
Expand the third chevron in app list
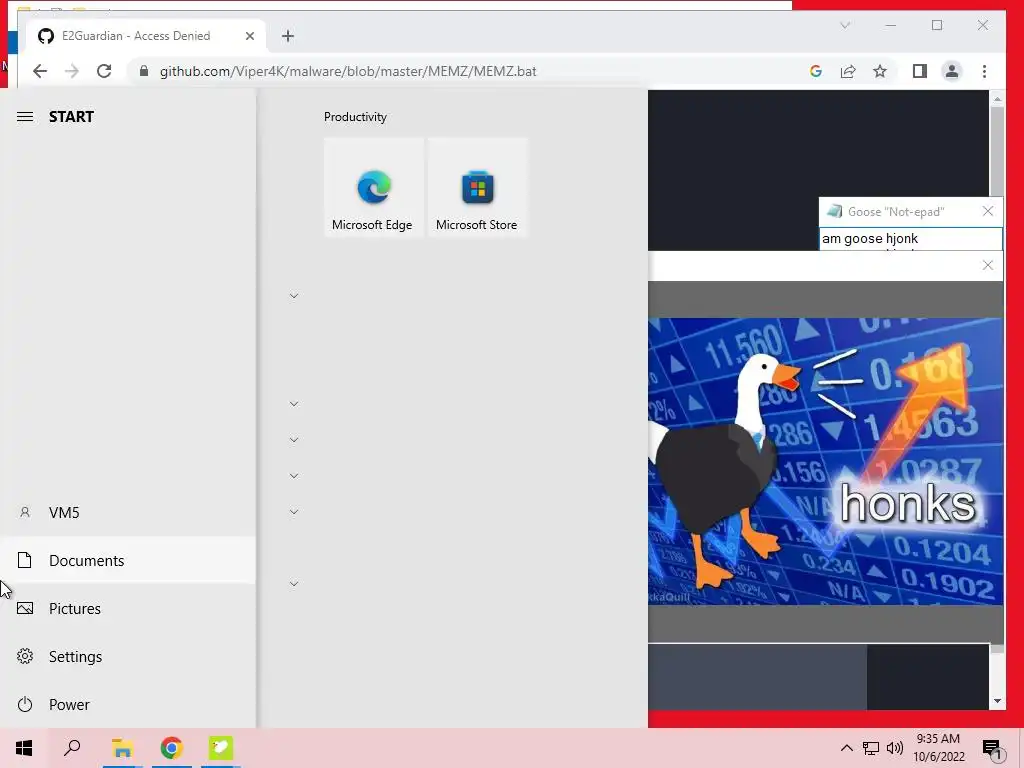point(294,440)
